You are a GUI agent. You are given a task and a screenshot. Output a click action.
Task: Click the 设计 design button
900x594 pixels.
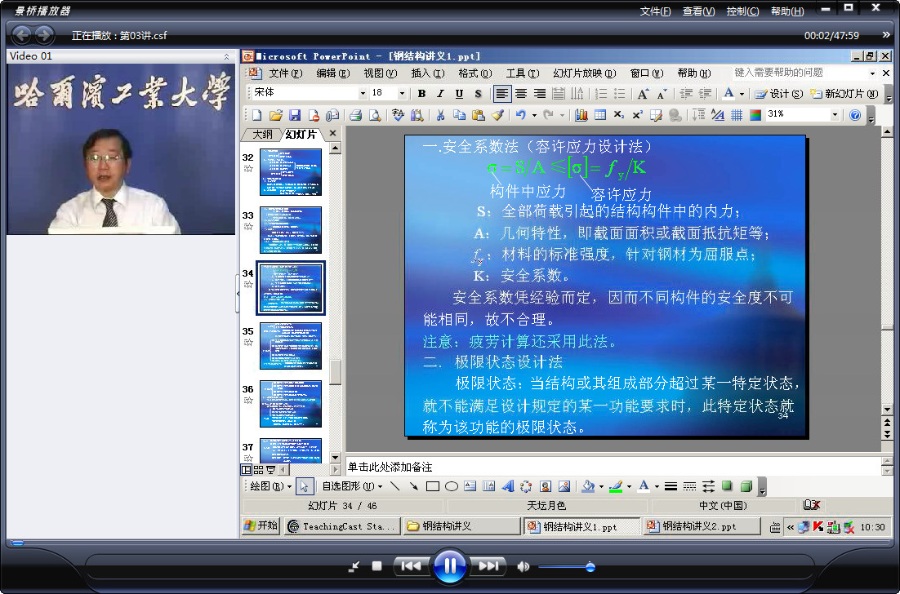[778, 94]
